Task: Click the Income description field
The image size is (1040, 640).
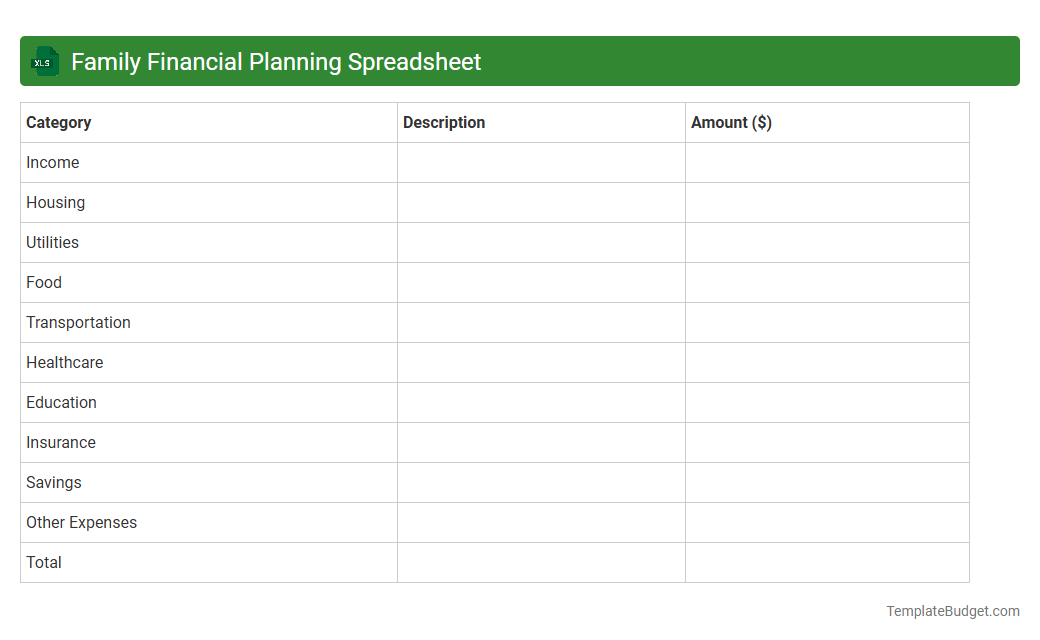Action: pos(541,162)
